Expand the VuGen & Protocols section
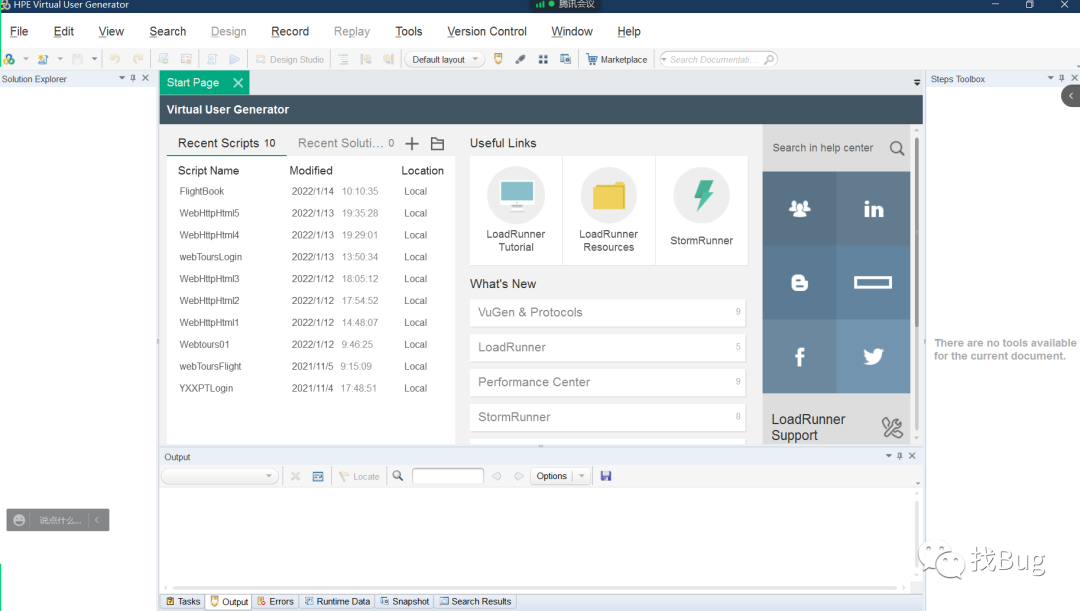The height and width of the screenshot is (611, 1080). coord(608,313)
